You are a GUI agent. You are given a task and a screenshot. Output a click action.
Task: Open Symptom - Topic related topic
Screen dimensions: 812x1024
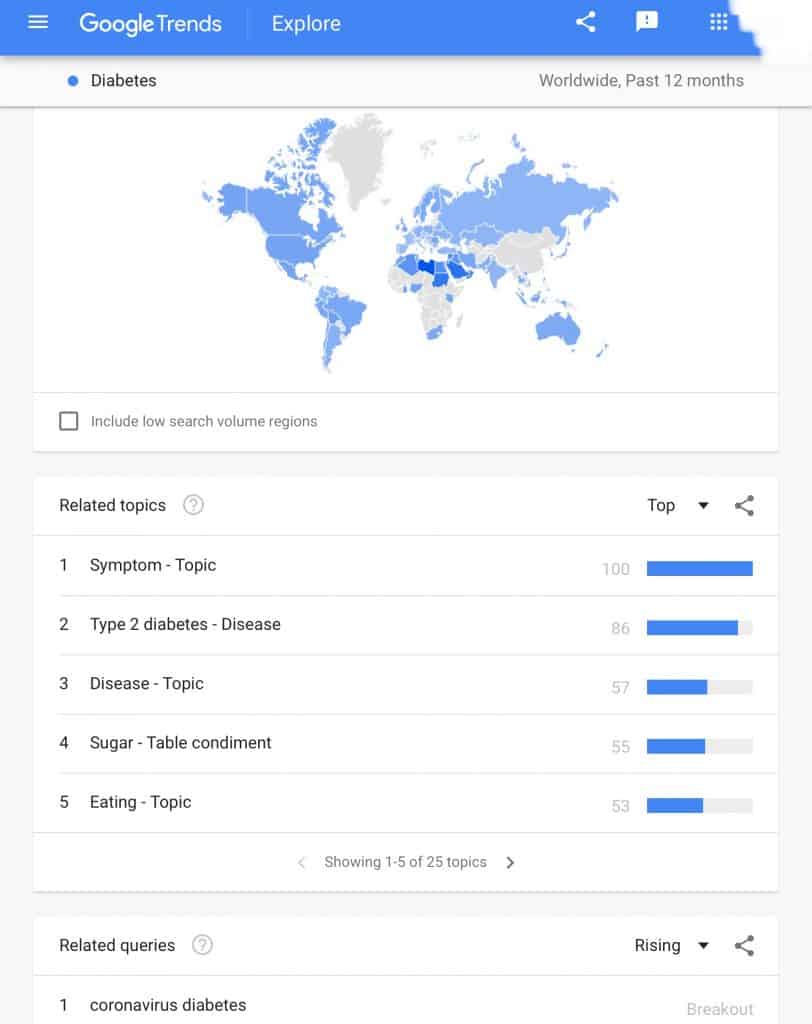(x=153, y=565)
